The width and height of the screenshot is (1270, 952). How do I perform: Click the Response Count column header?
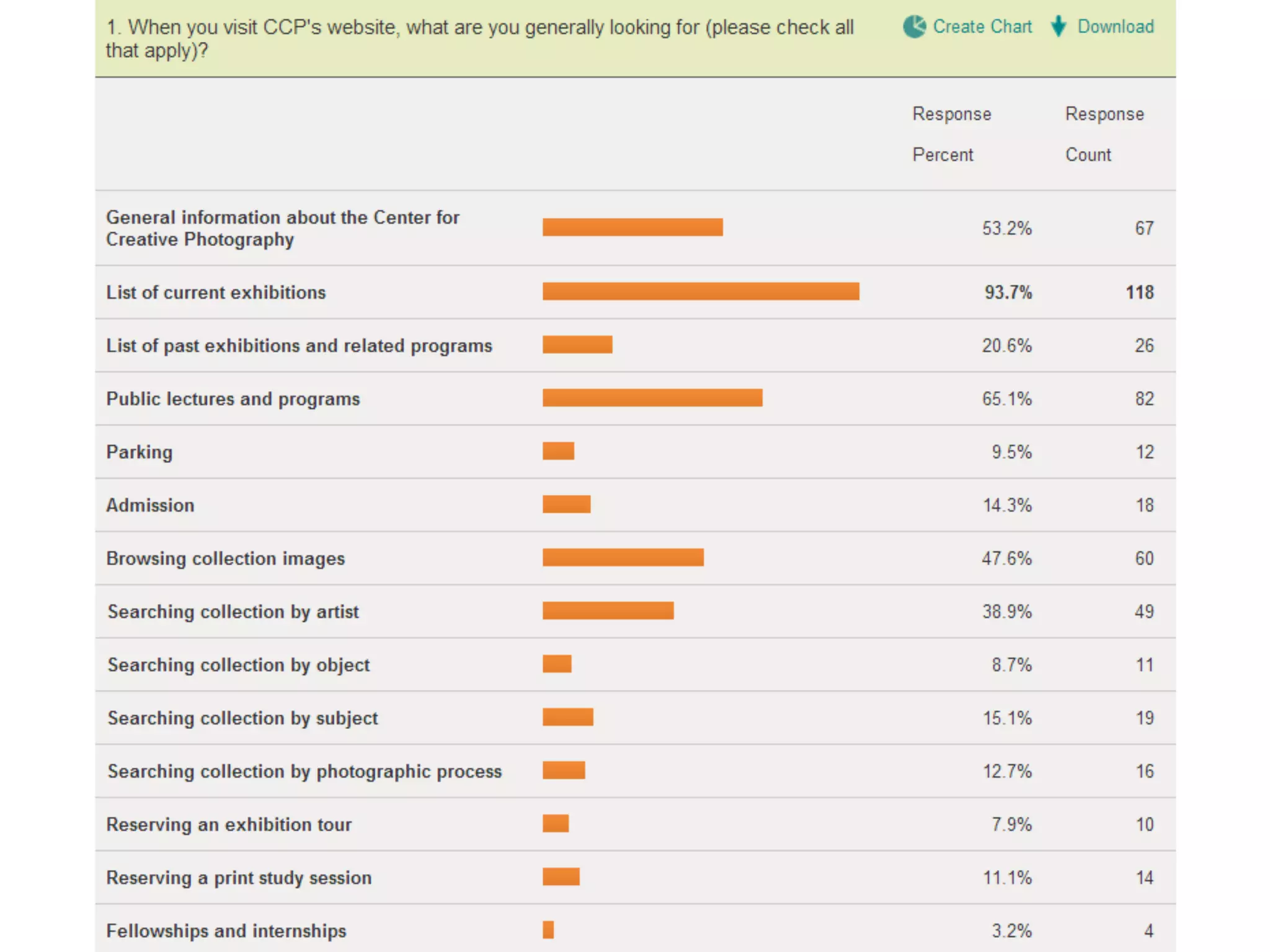[1104, 134]
